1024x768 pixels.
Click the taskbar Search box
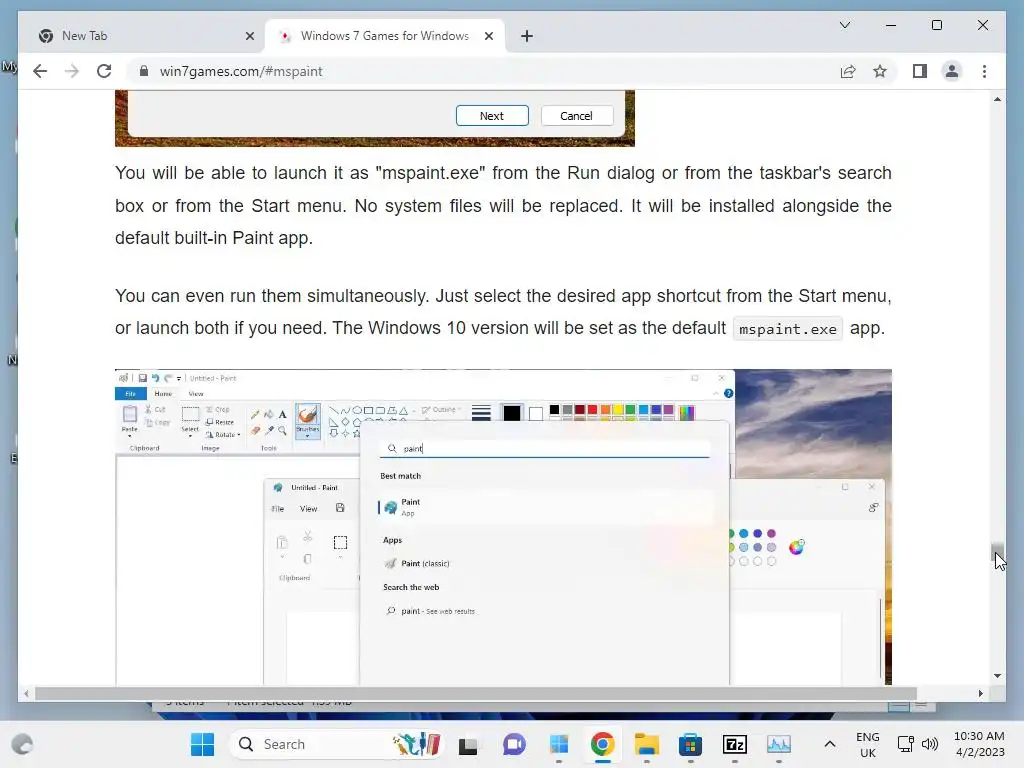pos(337,744)
